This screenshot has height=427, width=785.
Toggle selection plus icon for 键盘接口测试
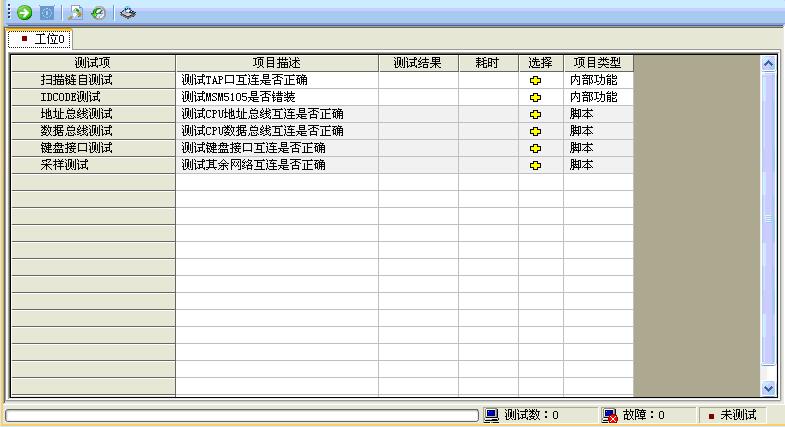click(535, 148)
